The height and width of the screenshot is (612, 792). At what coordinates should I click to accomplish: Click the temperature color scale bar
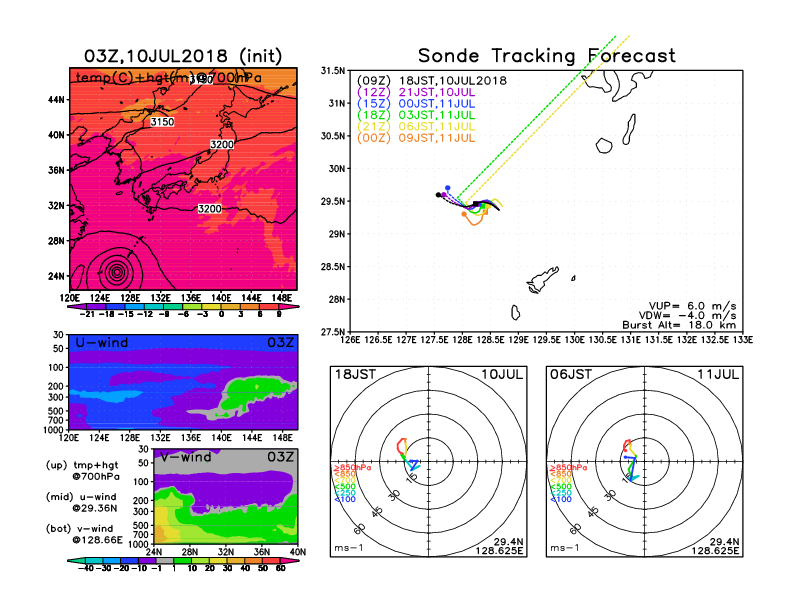click(183, 304)
